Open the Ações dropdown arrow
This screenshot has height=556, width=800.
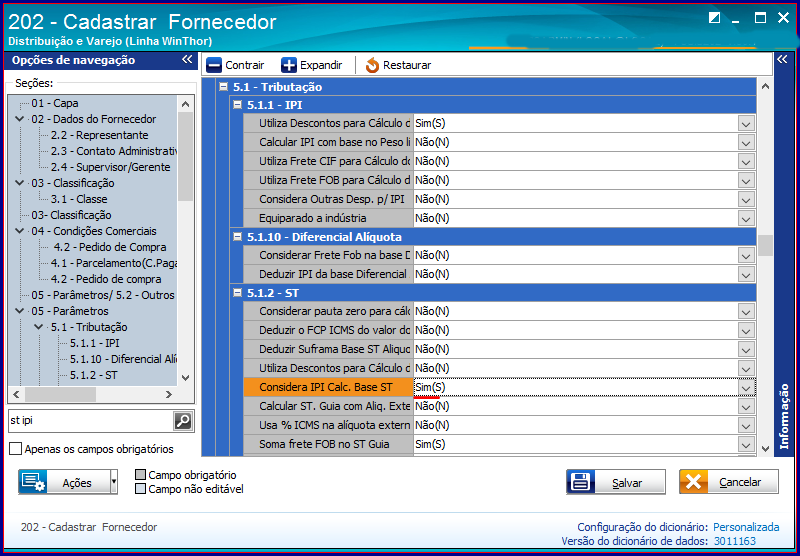(114, 482)
